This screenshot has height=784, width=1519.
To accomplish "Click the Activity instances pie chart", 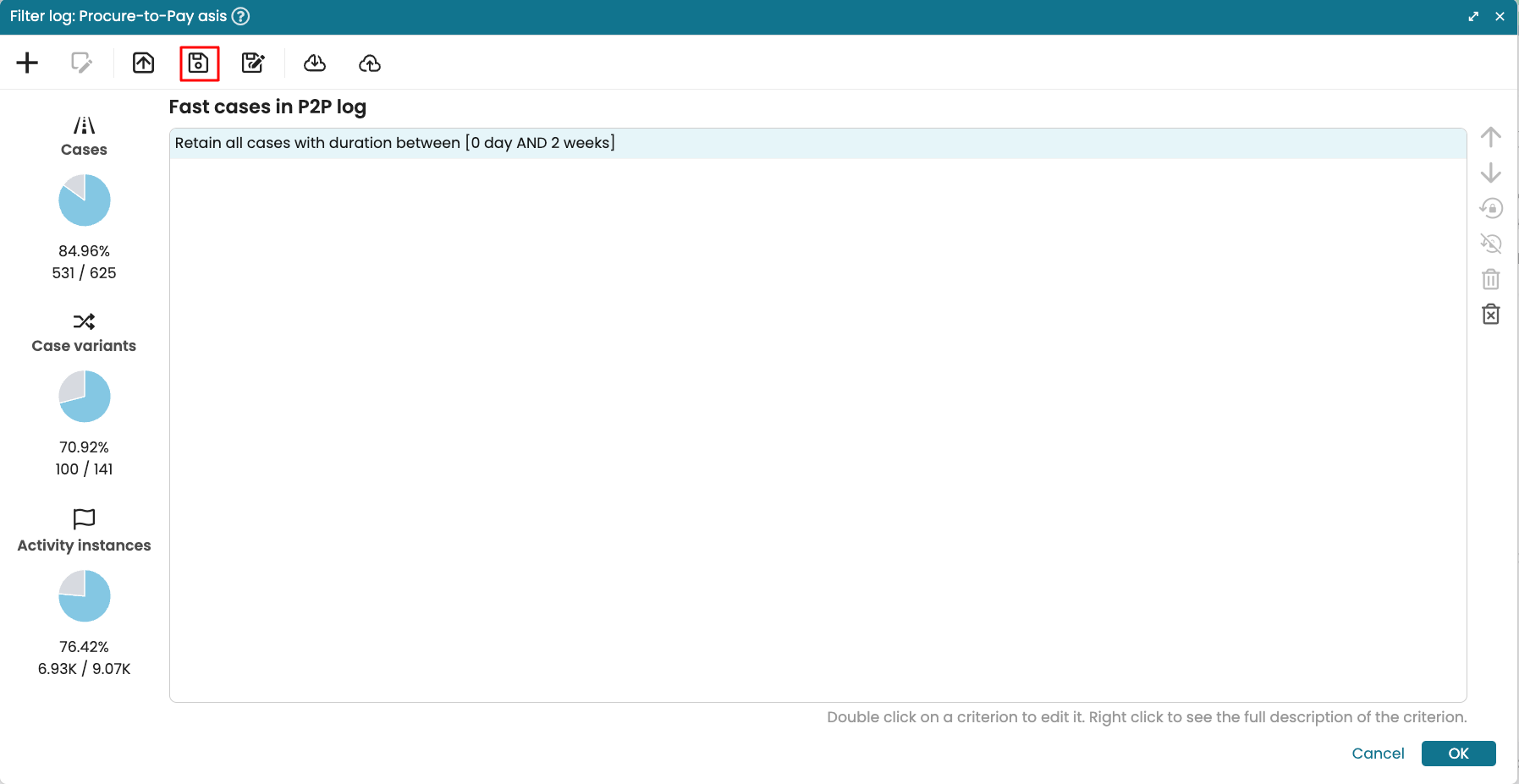I will click(x=85, y=595).
